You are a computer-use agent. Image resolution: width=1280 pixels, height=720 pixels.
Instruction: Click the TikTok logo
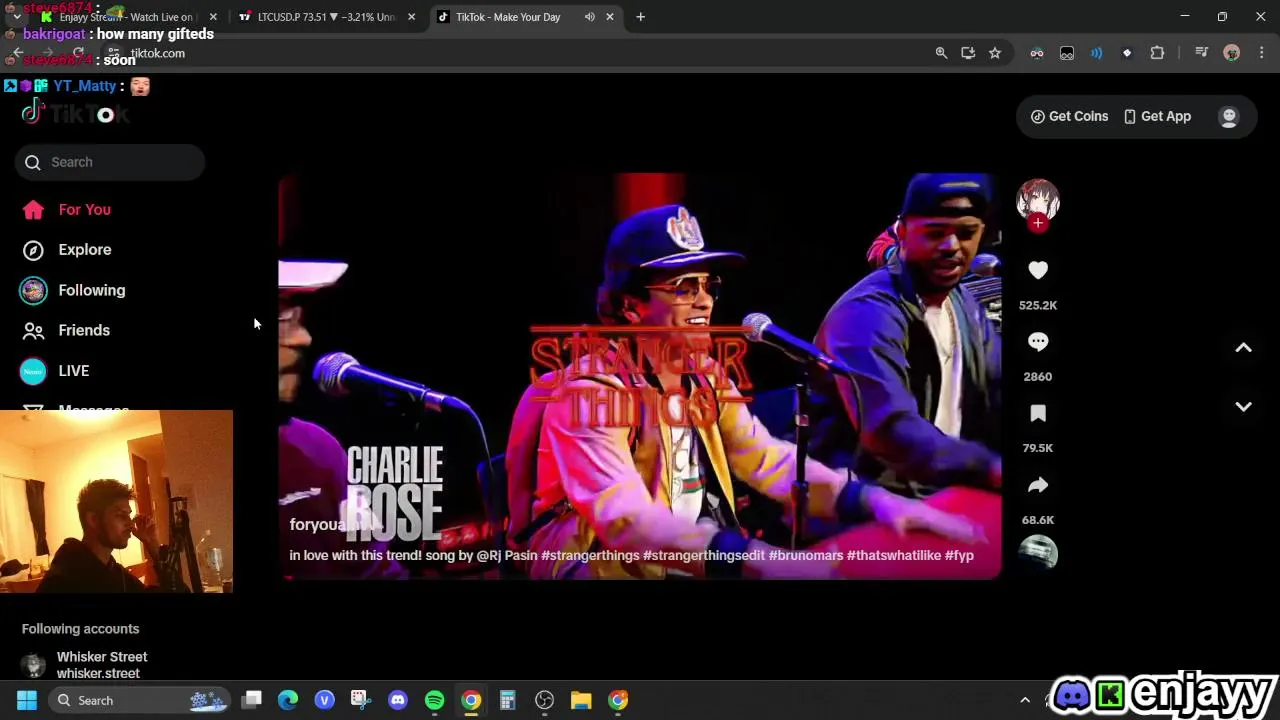(x=75, y=114)
